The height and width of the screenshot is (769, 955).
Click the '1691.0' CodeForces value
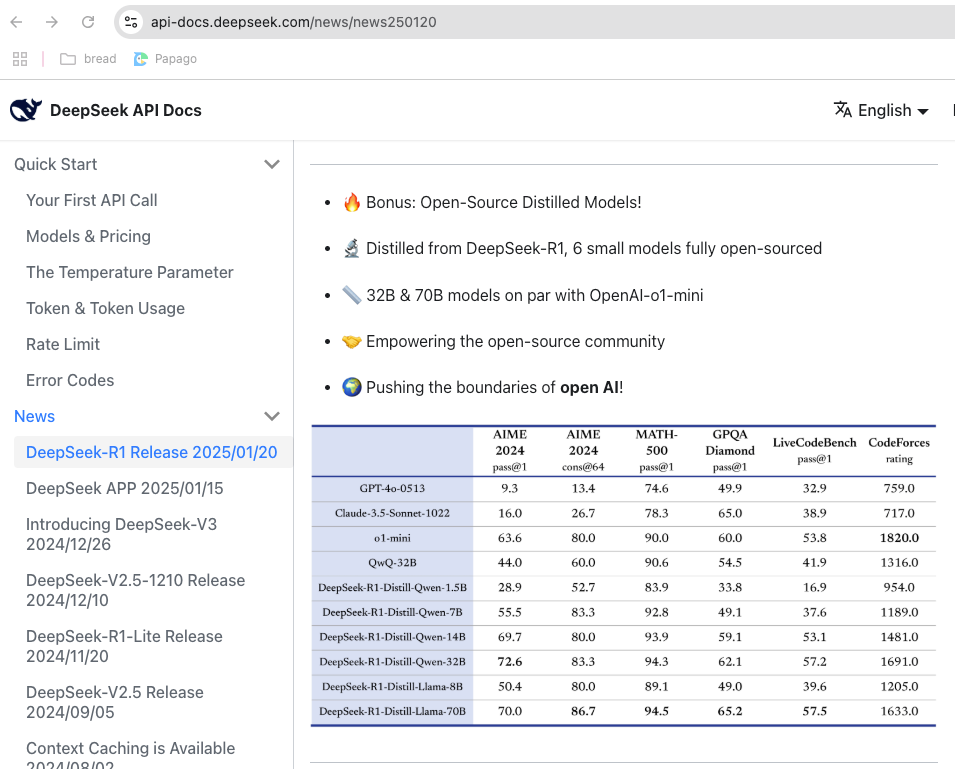[x=899, y=662]
